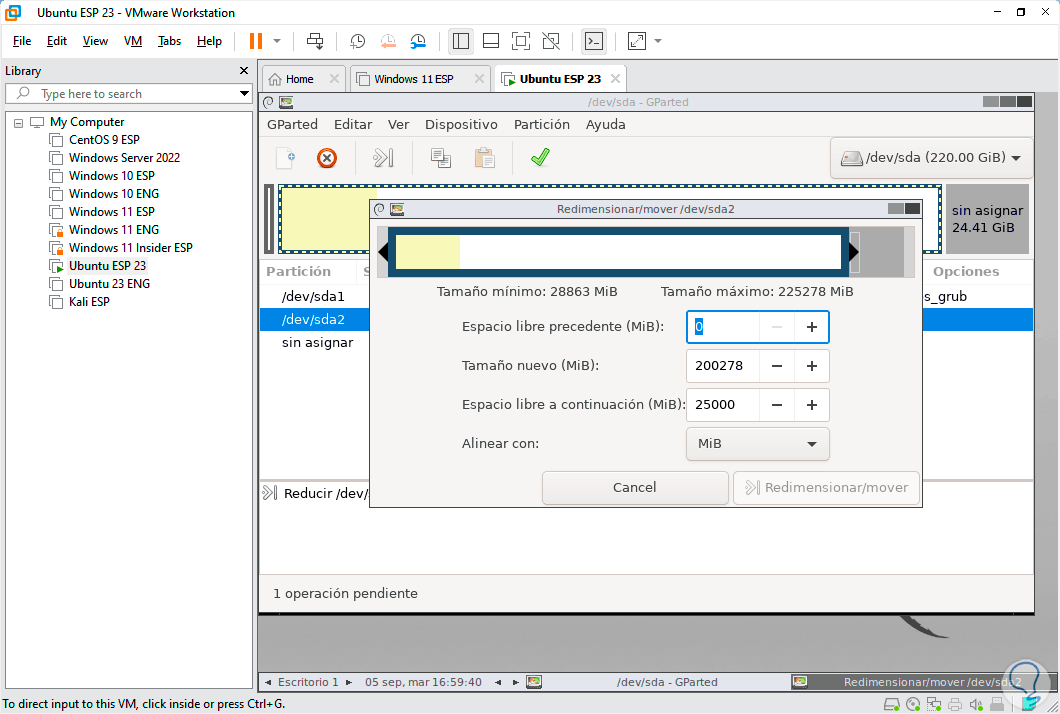Click new partition icon in GParted toolbar
This screenshot has width=1060, height=714.
(286, 158)
